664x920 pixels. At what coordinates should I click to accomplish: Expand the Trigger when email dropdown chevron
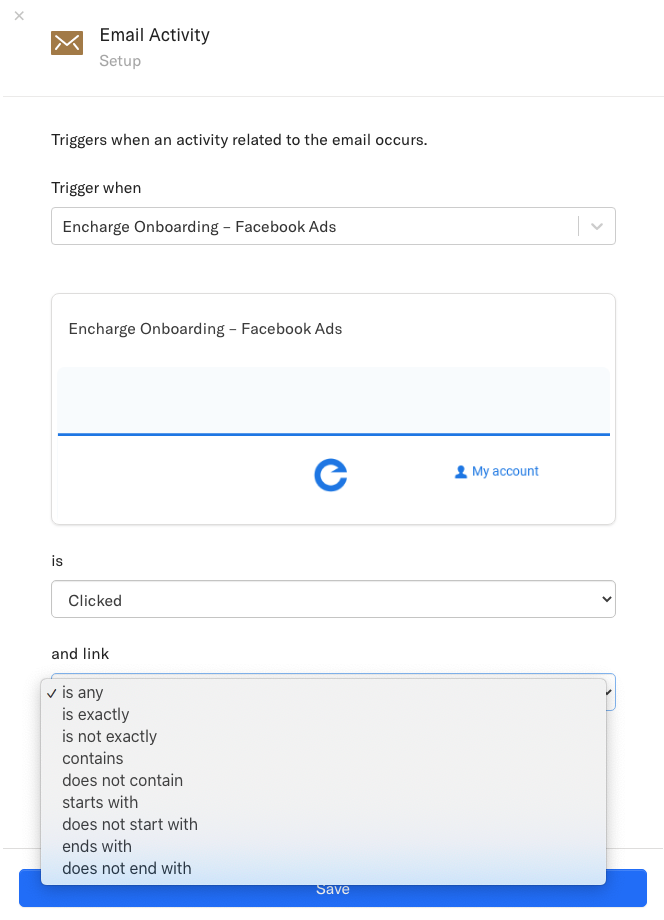pyautogui.click(x=597, y=227)
